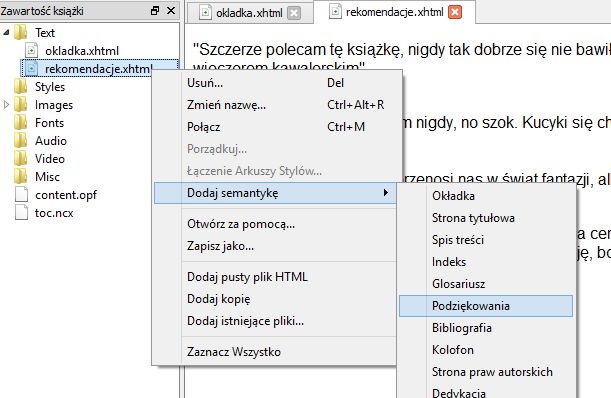The height and width of the screenshot is (398, 611).
Task: Choose Zapisz jako... menu entry
Action: click(x=275, y=246)
